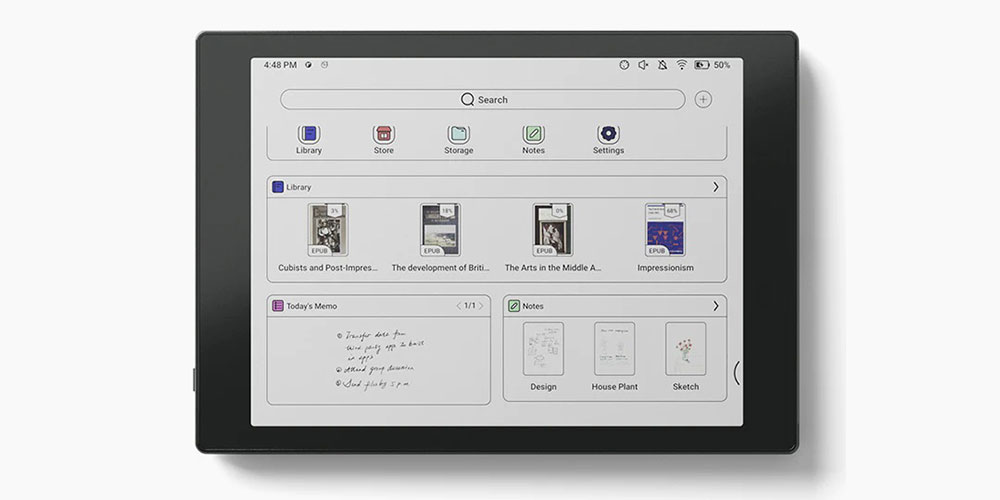The width and height of the screenshot is (1000, 500).
Task: Toggle the speaker volume icon
Action: [643, 65]
